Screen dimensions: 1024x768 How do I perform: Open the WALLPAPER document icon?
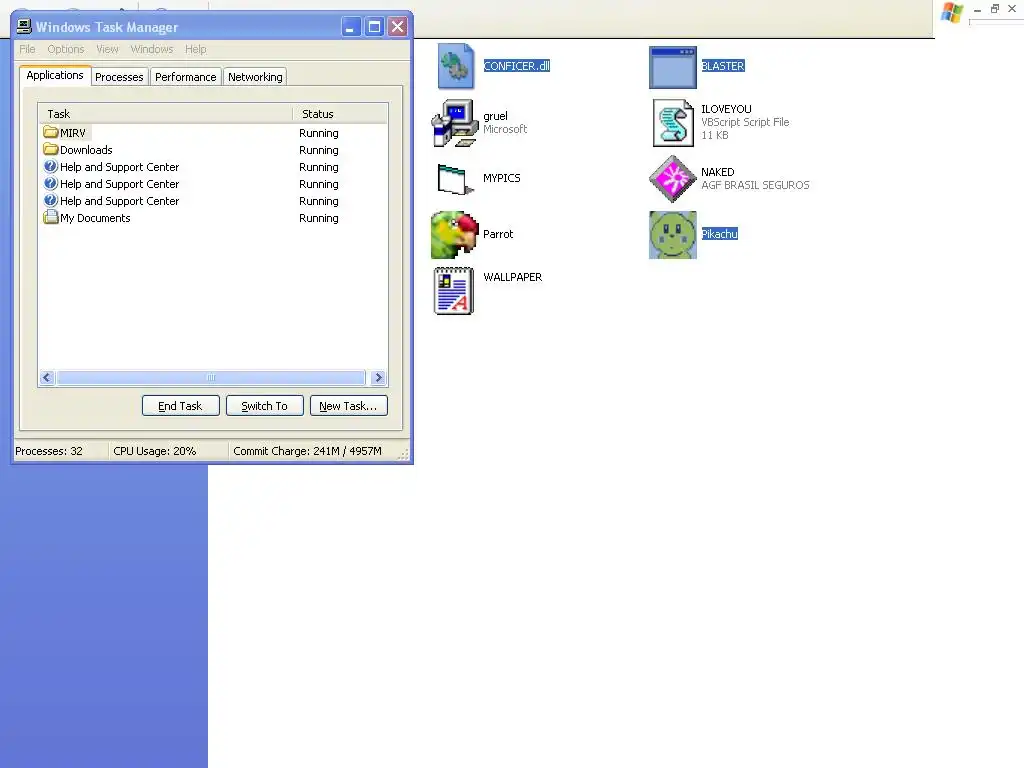[x=454, y=291]
